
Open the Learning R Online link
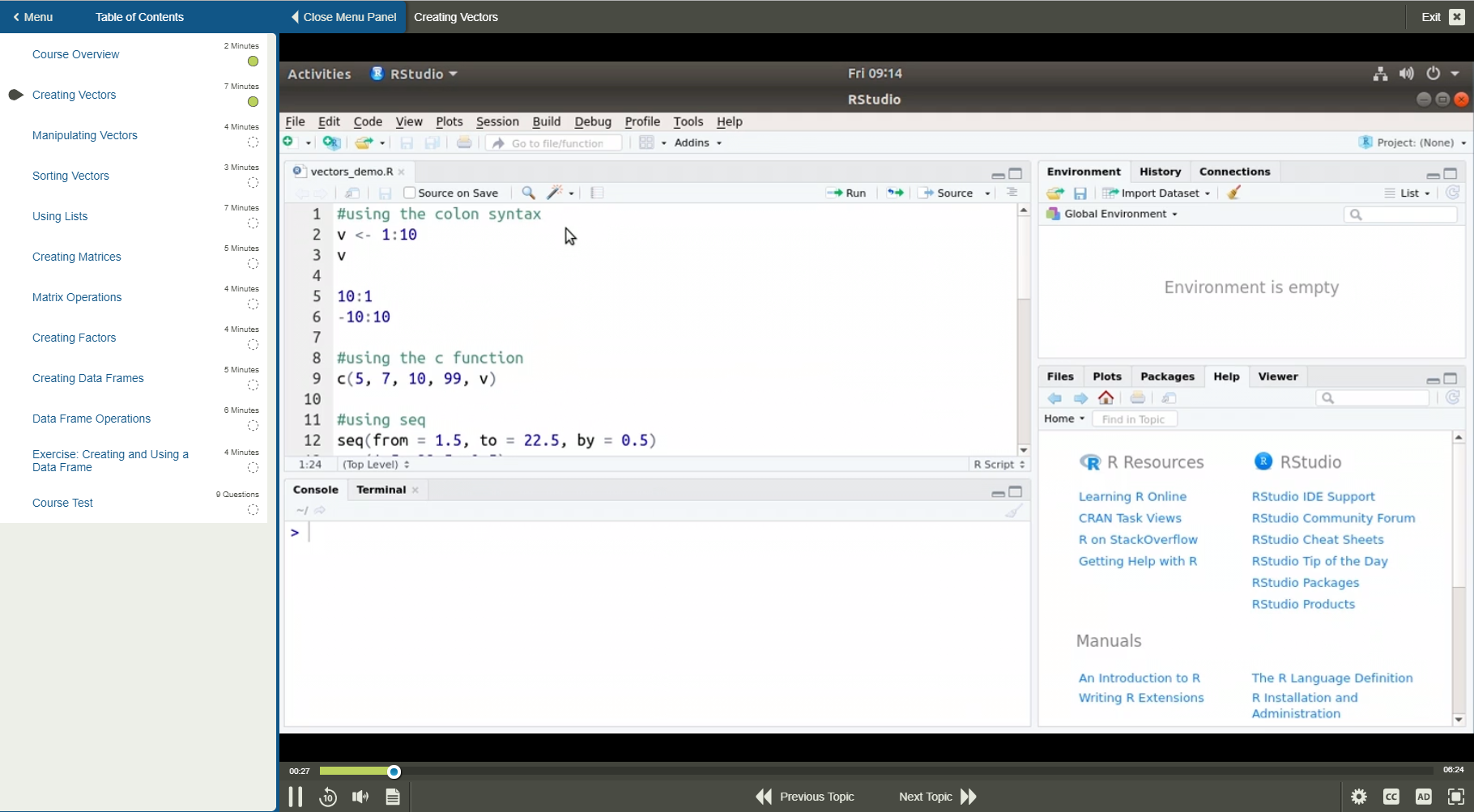point(1132,496)
